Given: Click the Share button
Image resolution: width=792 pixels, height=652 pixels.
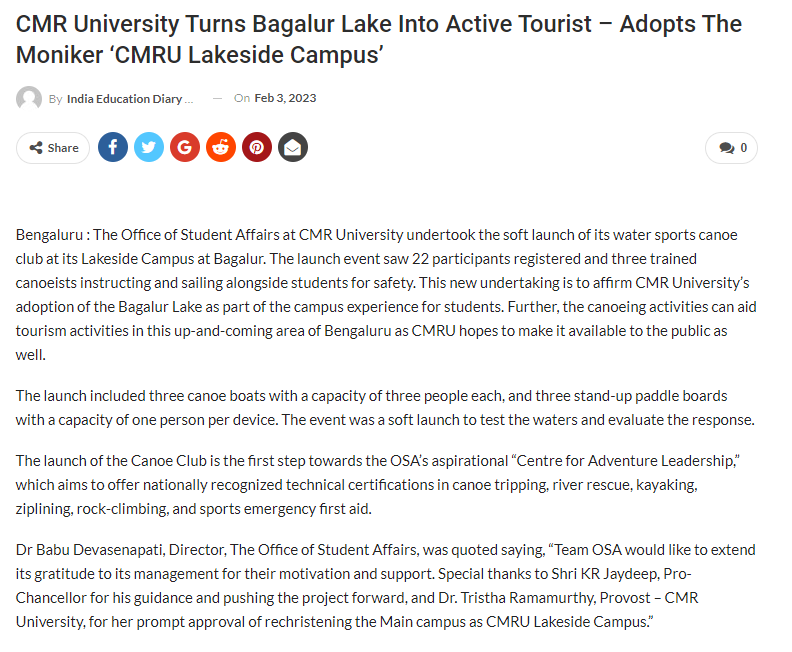Looking at the screenshot, I should click(x=53, y=148).
